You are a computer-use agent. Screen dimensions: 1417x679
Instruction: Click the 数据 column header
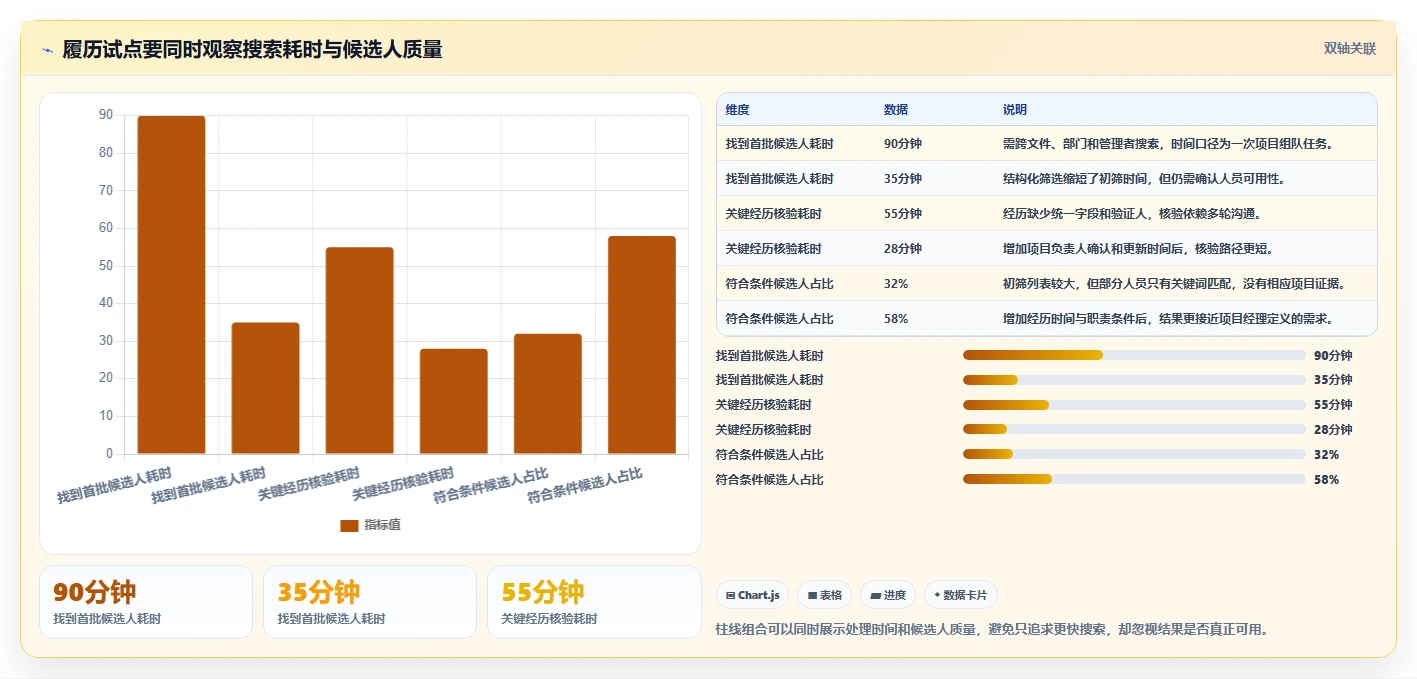(x=896, y=110)
